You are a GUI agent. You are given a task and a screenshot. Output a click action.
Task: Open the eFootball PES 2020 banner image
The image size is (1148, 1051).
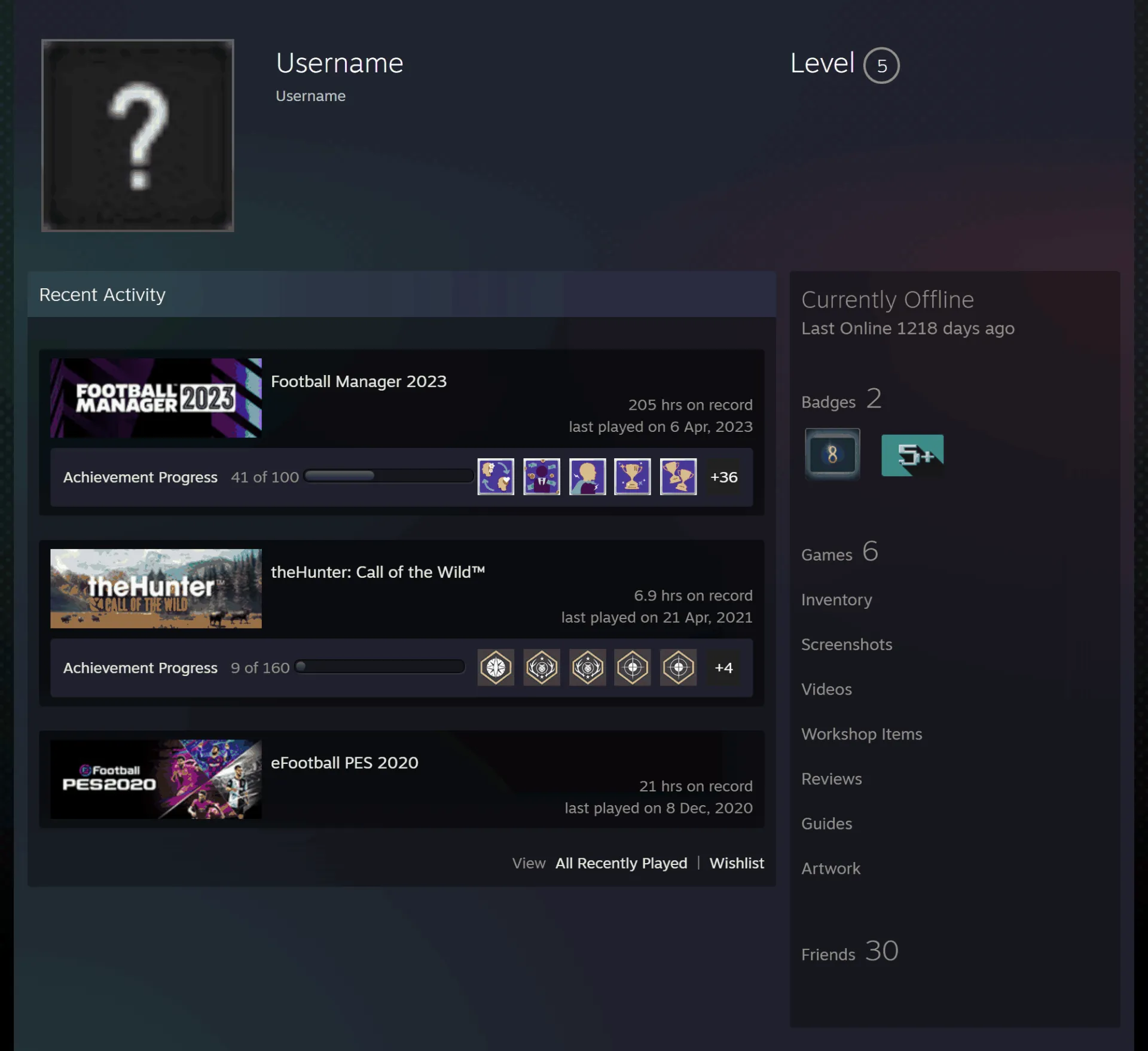click(156, 779)
